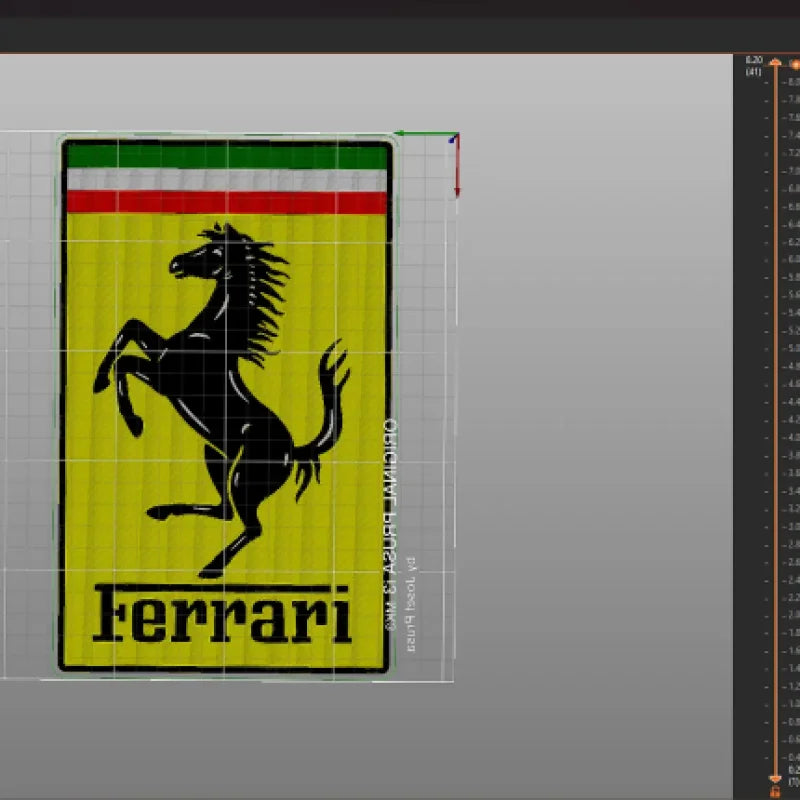Click the lower layer slider thumb

click(x=774, y=778)
